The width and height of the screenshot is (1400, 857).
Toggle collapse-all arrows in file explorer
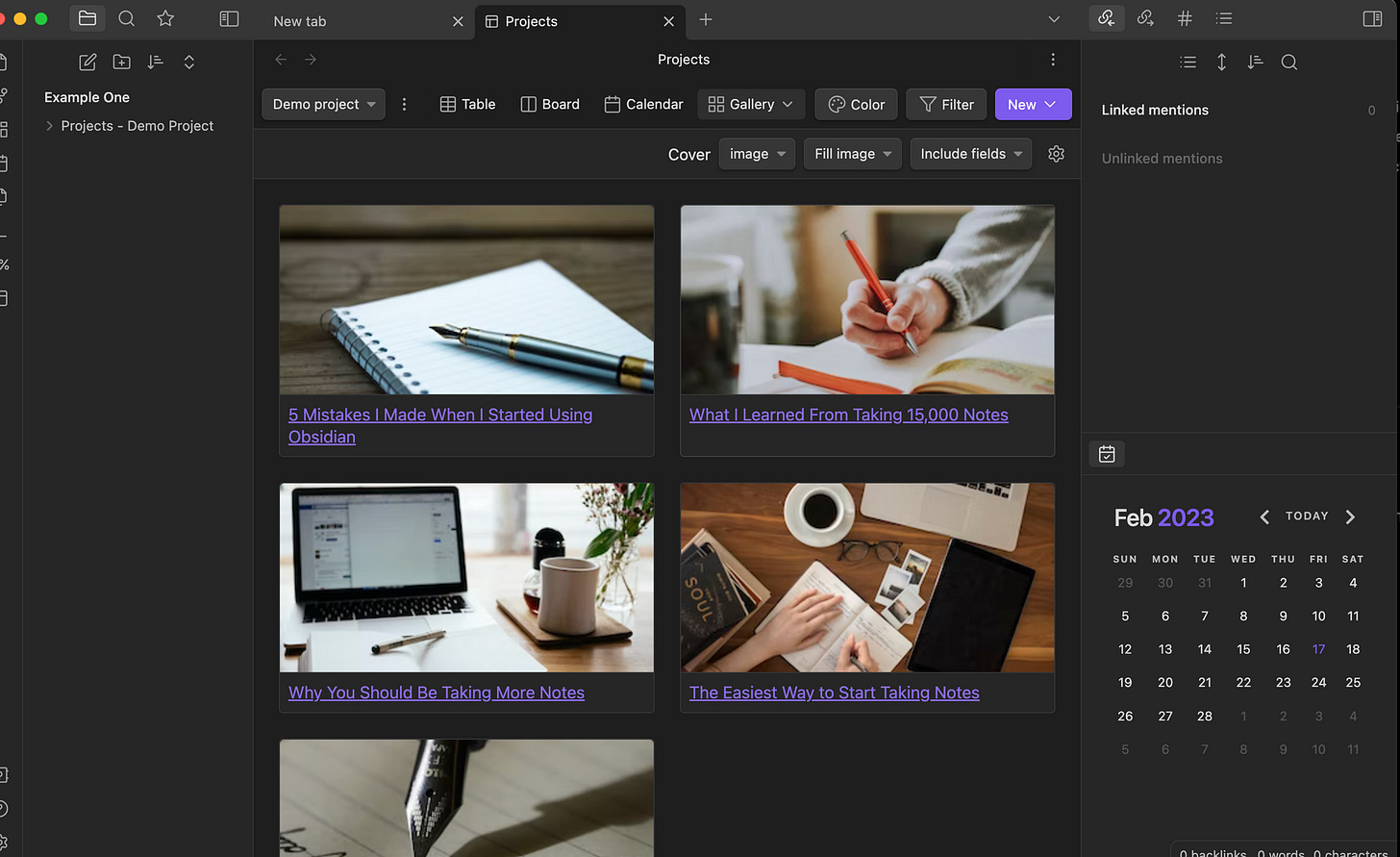point(188,62)
